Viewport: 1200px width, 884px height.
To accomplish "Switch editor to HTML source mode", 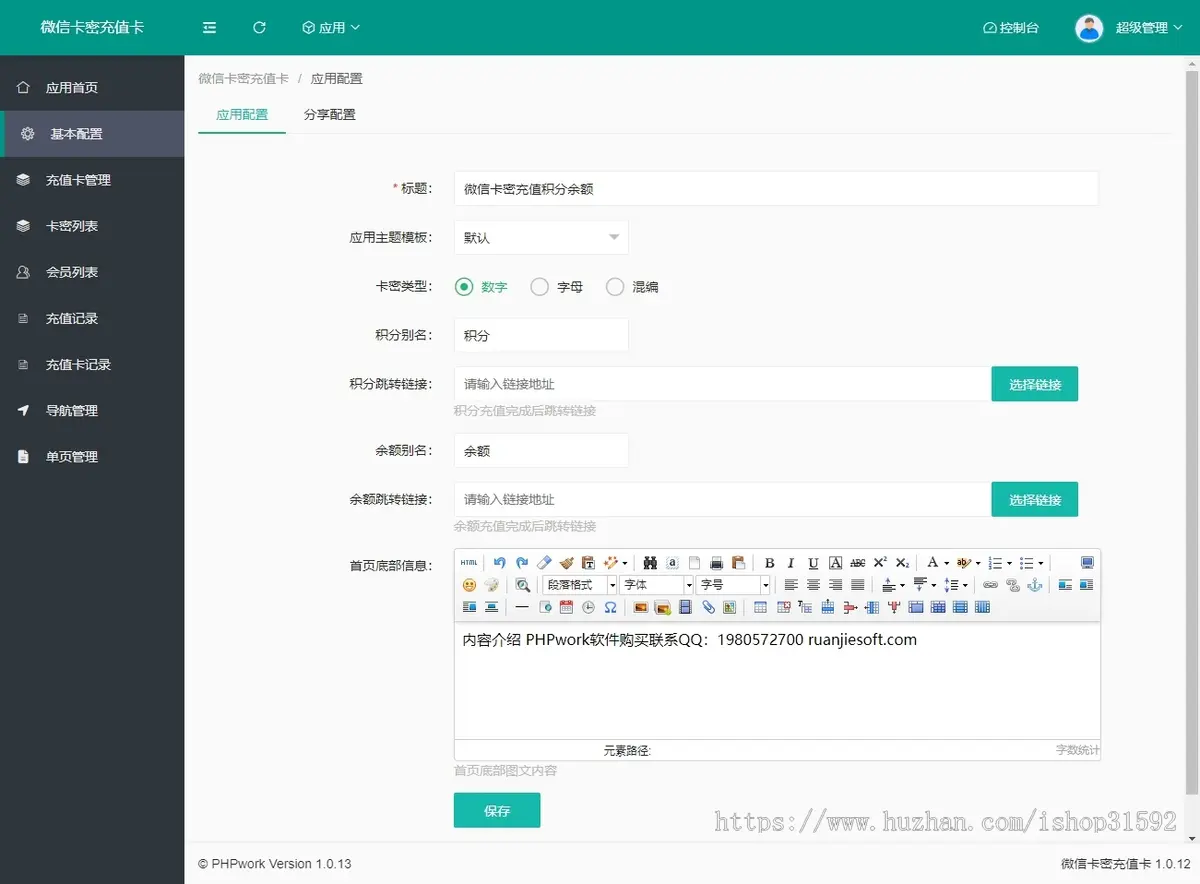I will [x=469, y=563].
